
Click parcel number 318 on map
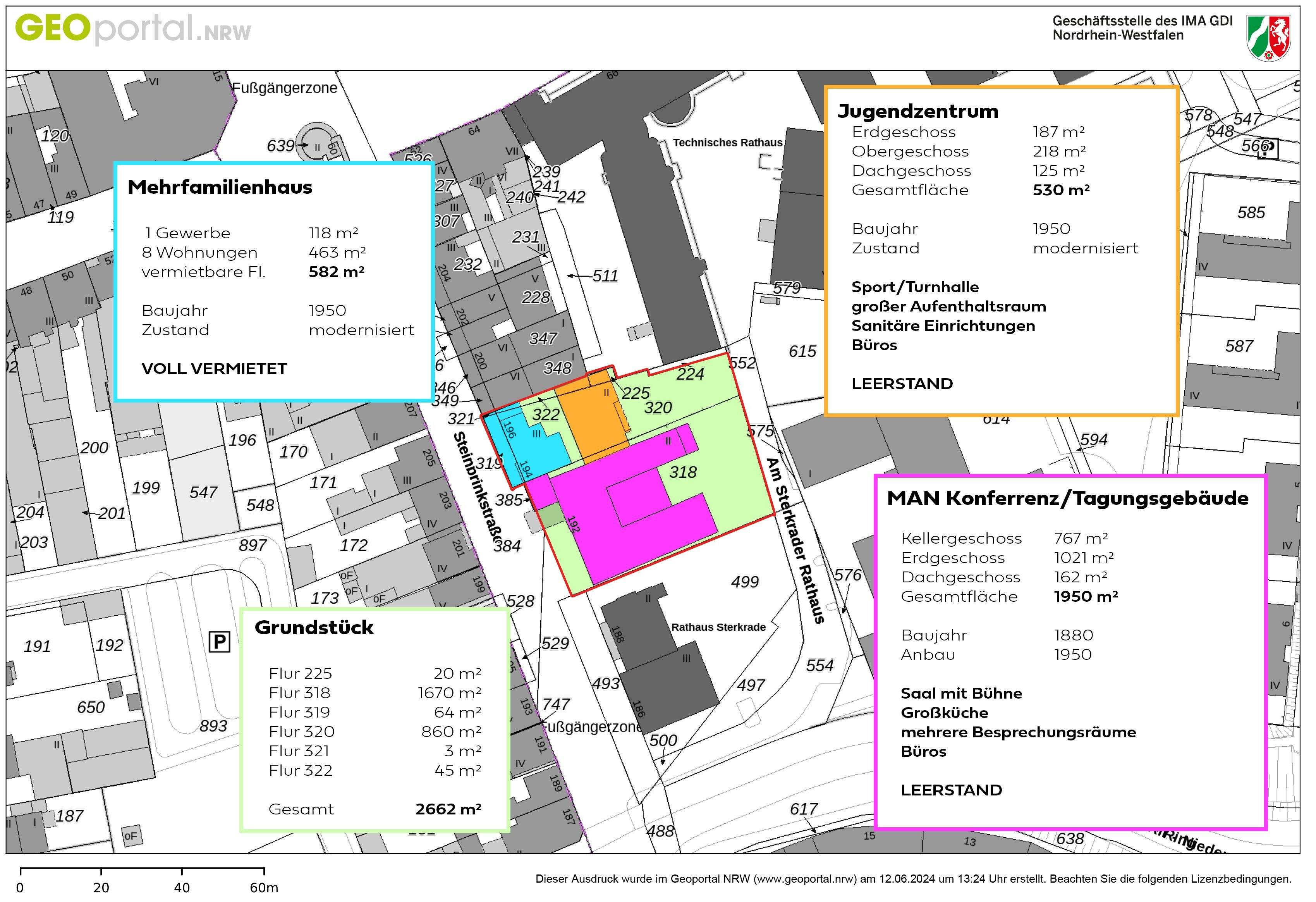(x=683, y=472)
